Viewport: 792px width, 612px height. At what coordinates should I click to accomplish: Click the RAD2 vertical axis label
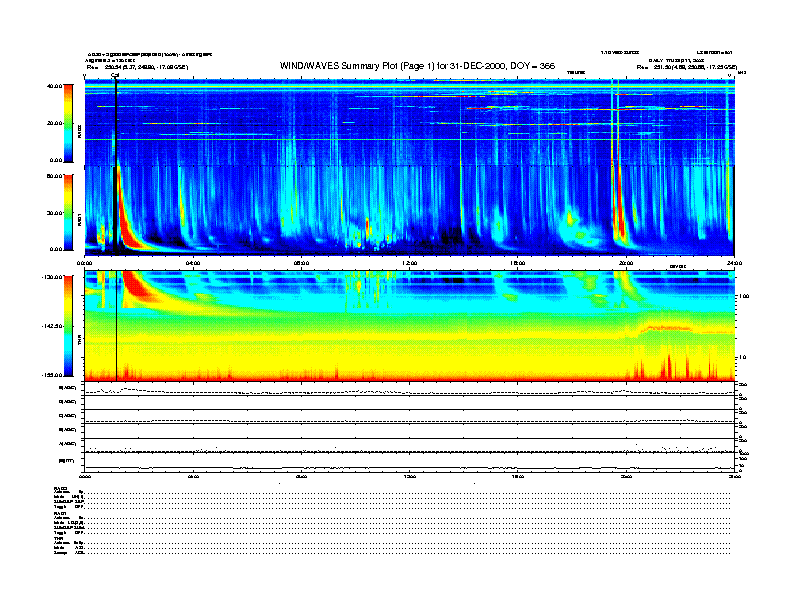[x=79, y=131]
